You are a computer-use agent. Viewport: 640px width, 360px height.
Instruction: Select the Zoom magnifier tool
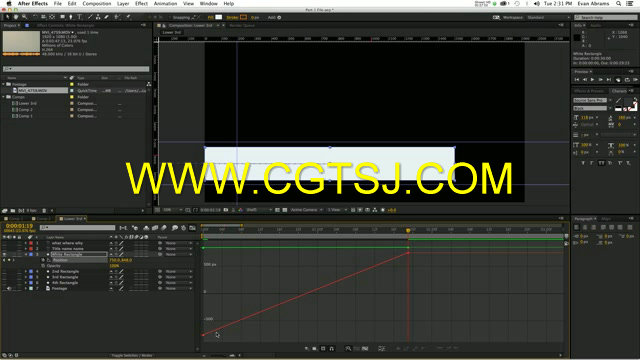[x=24, y=17]
